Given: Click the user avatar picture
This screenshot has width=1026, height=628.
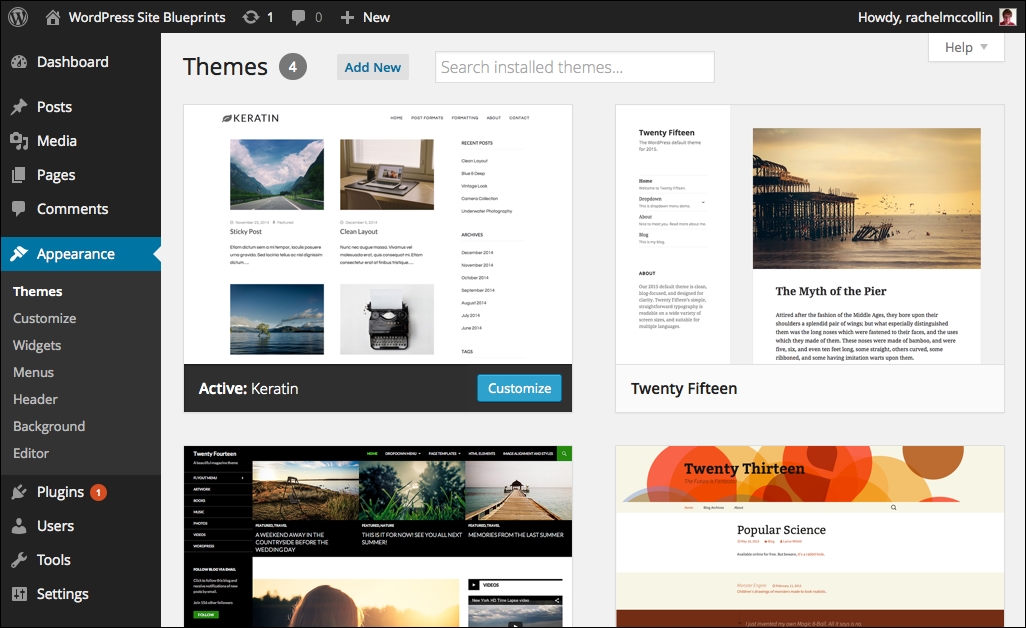Looking at the screenshot, I should [1008, 17].
